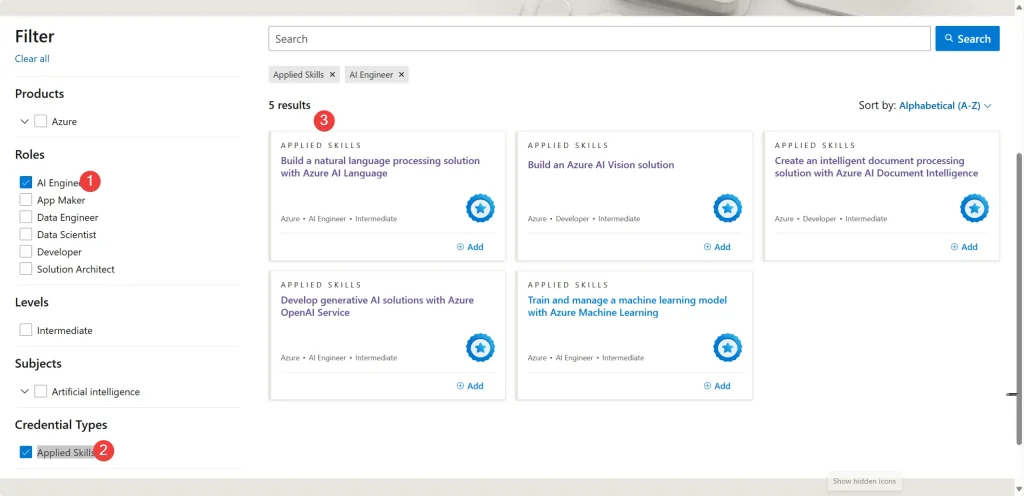Add the Azure AI Vision solution to collection
This screenshot has width=1024, height=496.
[717, 247]
